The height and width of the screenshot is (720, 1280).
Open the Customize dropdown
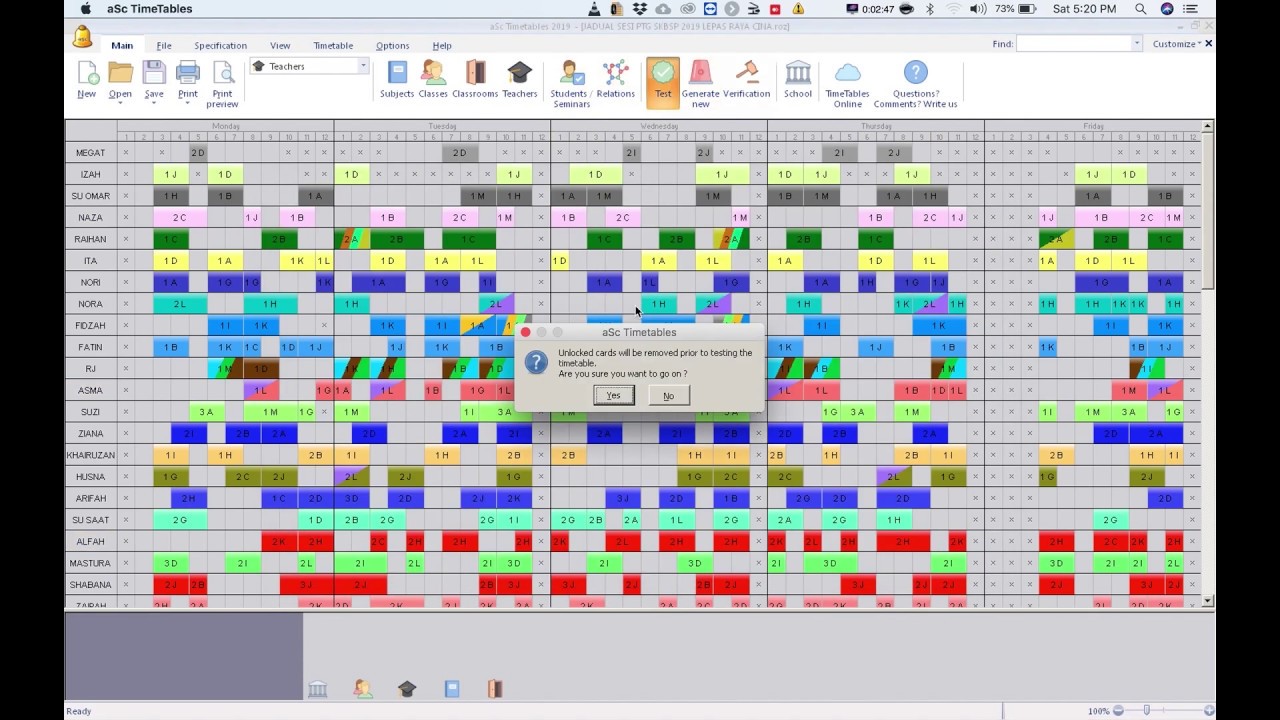[x=1175, y=44]
